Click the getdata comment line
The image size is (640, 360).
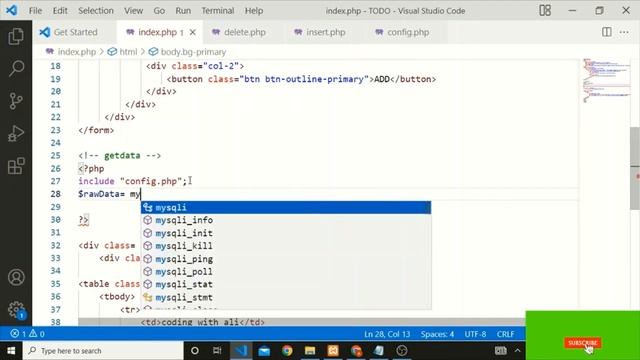120,156
